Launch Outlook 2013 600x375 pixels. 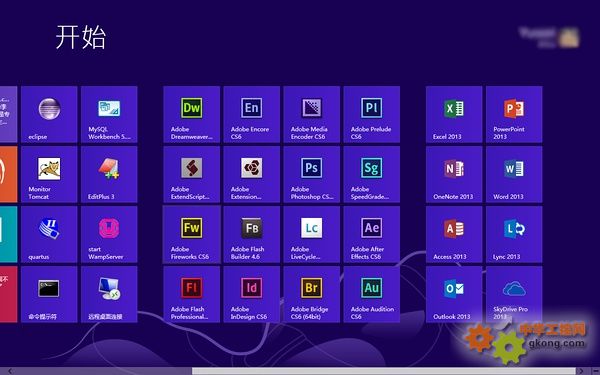[454, 294]
